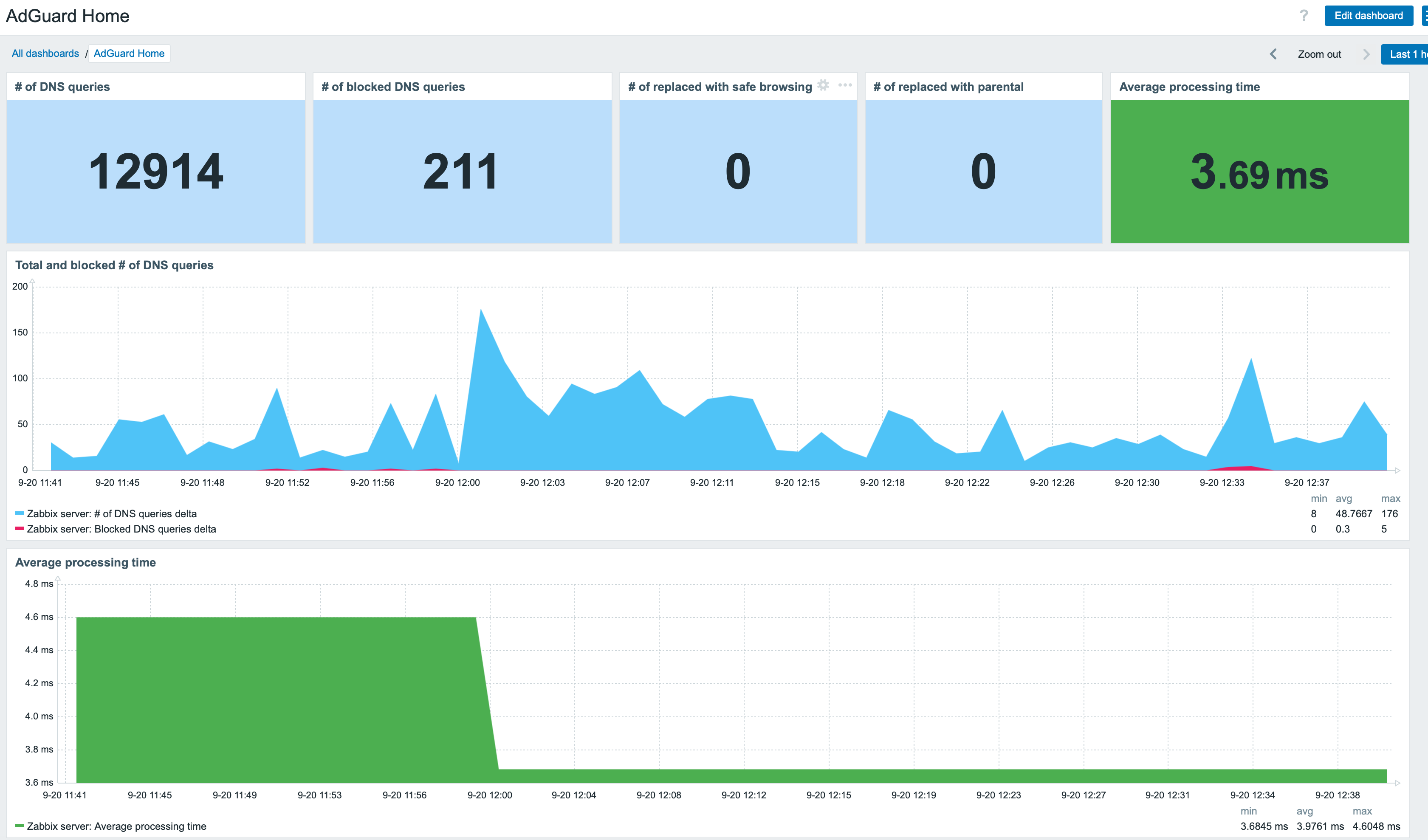Click the red Blocked DNS queries color swatch
Screen dimensions: 1428x840
[20, 528]
